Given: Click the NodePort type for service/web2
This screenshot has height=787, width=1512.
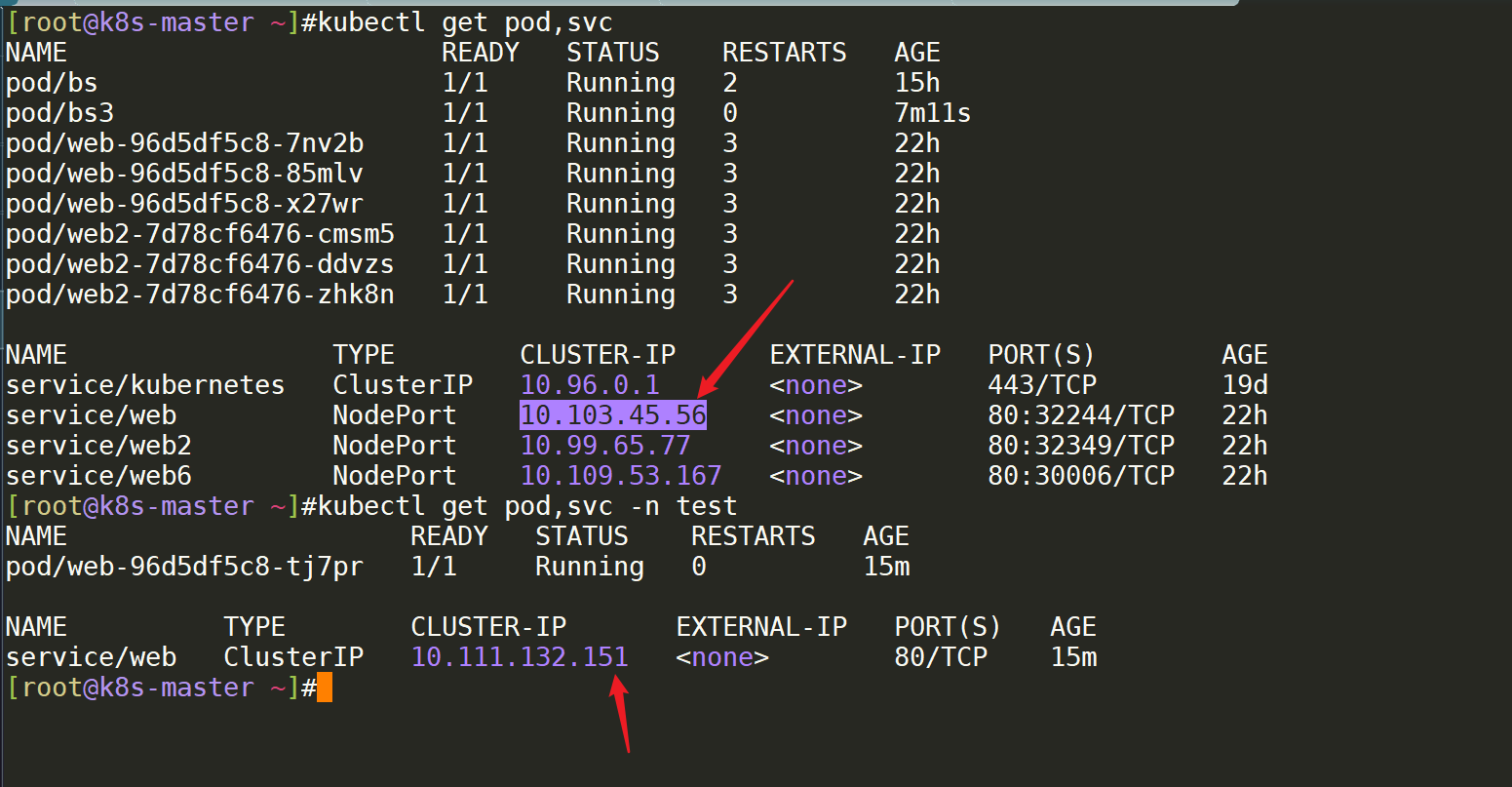Looking at the screenshot, I should 395,446.
